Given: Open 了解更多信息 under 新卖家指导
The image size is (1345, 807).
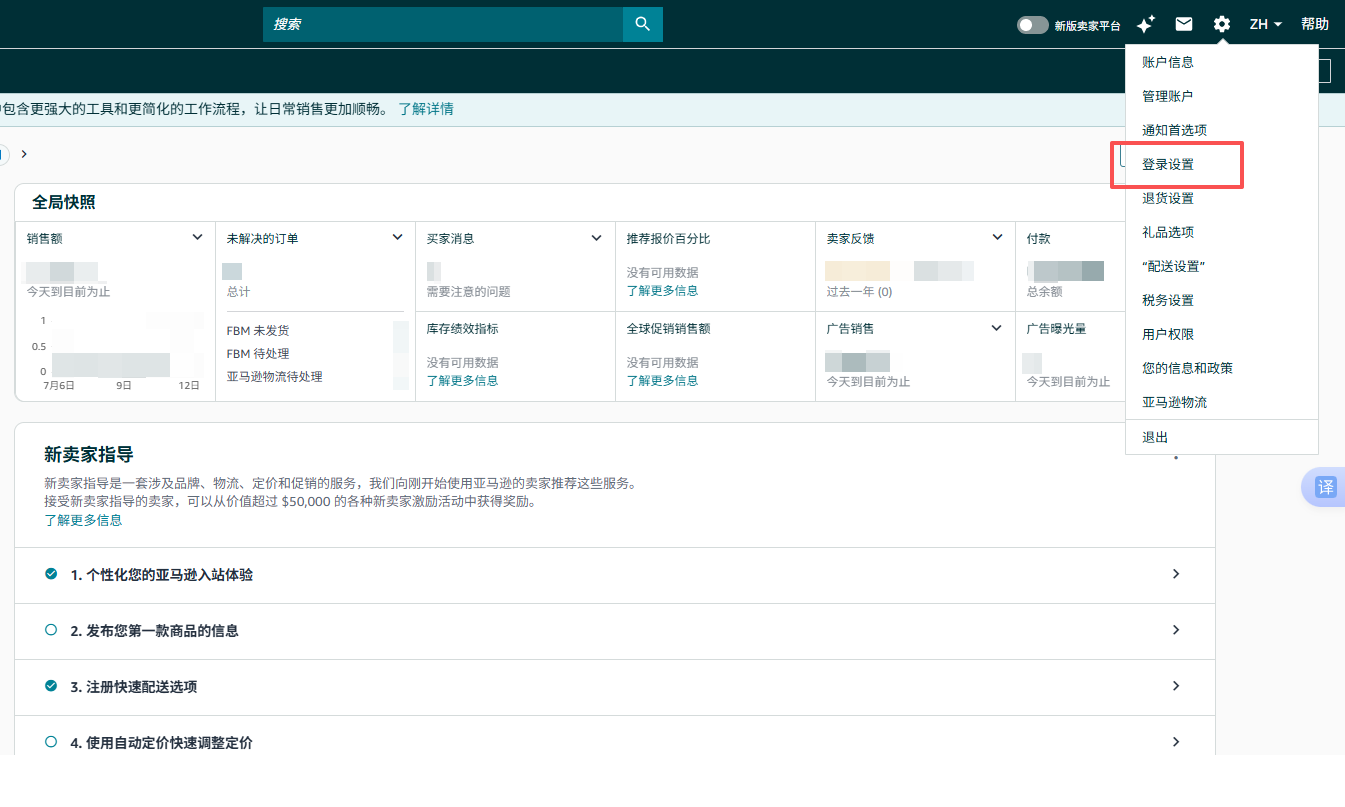Looking at the screenshot, I should point(83,520).
